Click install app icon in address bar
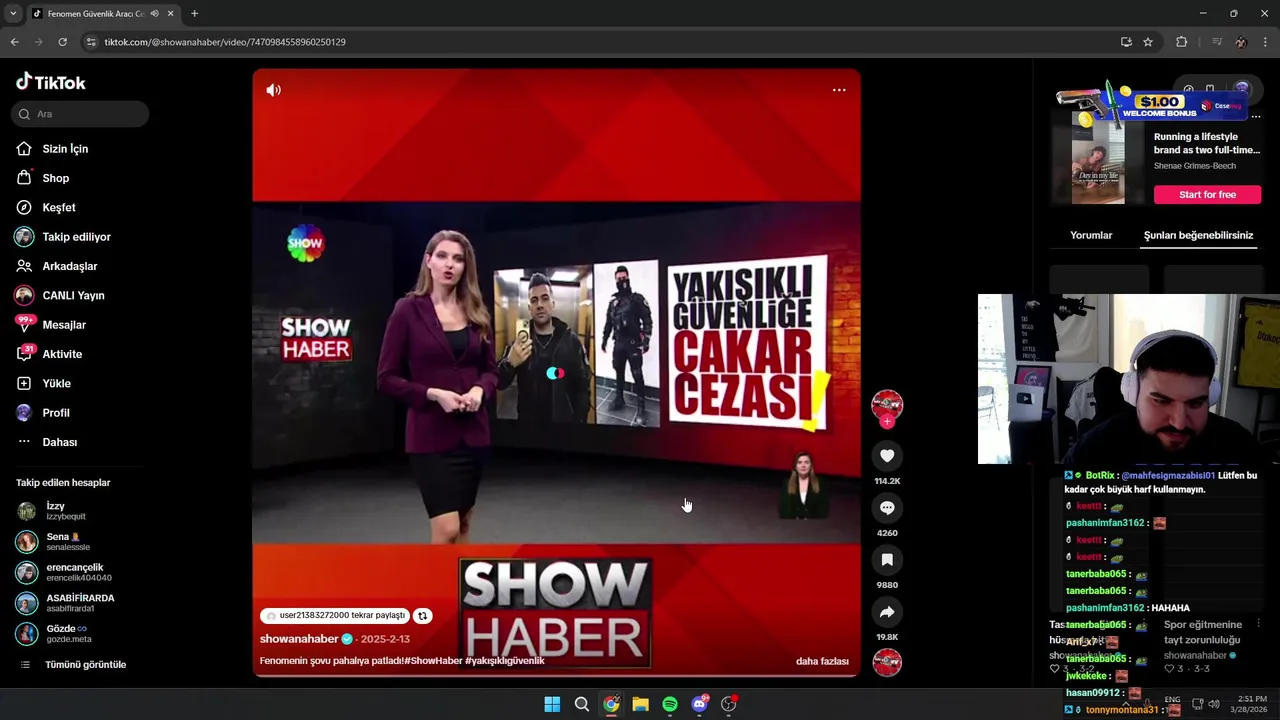 [x=1126, y=42]
